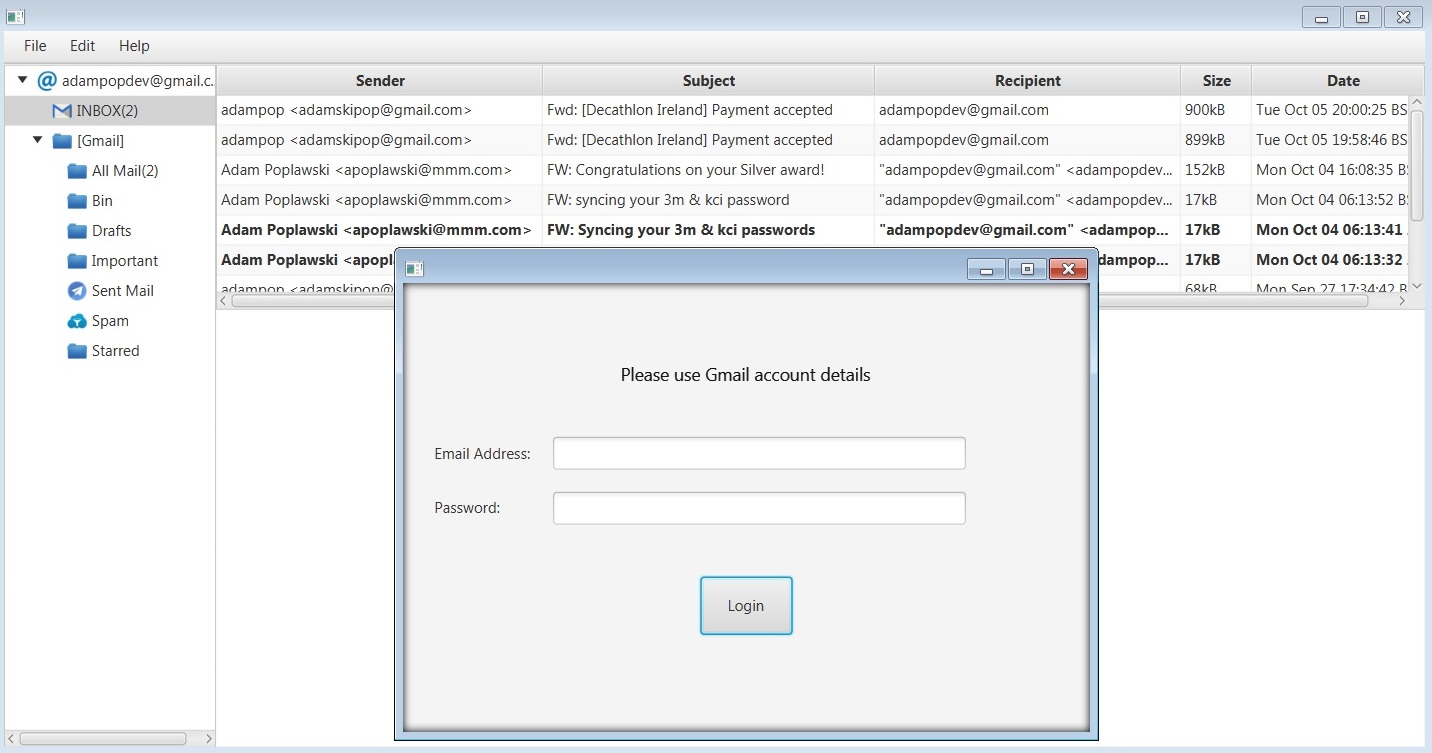The height and width of the screenshot is (753, 1432).
Task: Open the Important folder
Action: (x=125, y=261)
